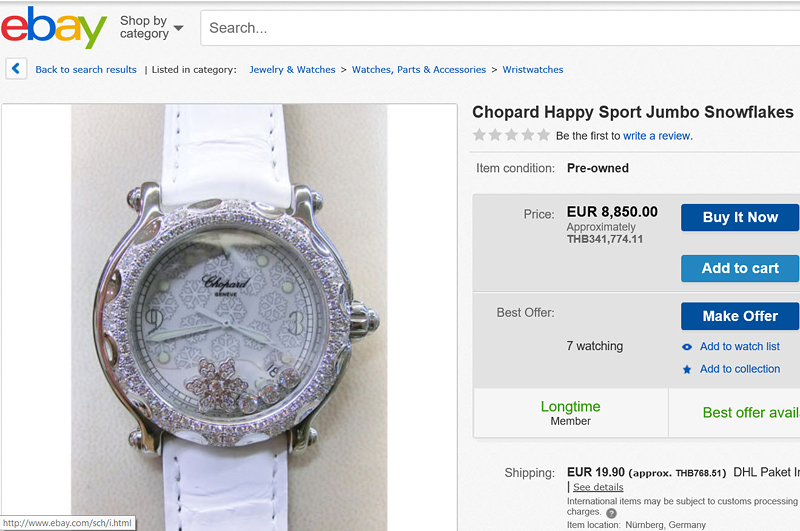Click the star icon beside collection
Viewport: 800px width, 531px height.
tap(687, 369)
